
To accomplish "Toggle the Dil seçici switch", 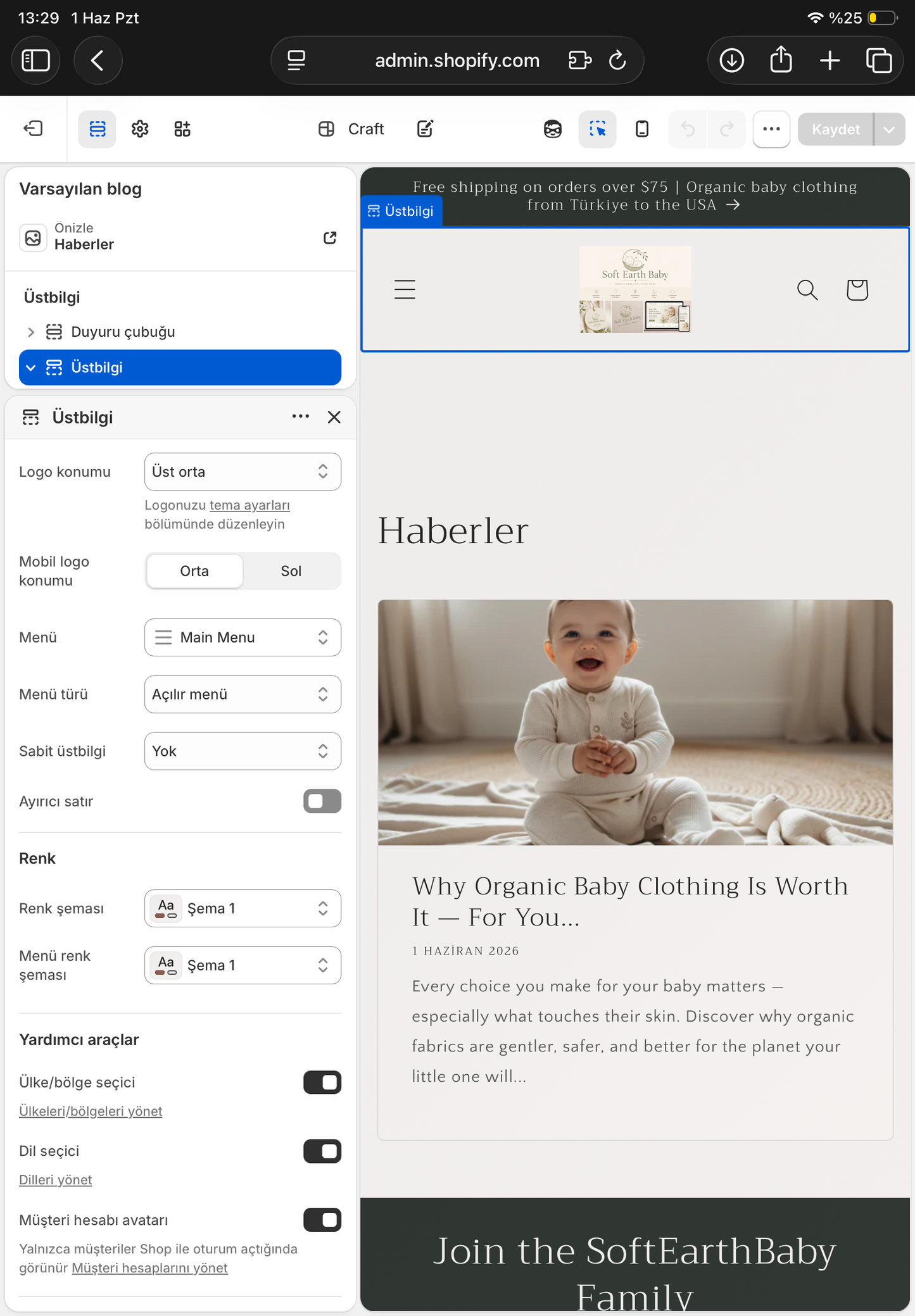I will [322, 1151].
